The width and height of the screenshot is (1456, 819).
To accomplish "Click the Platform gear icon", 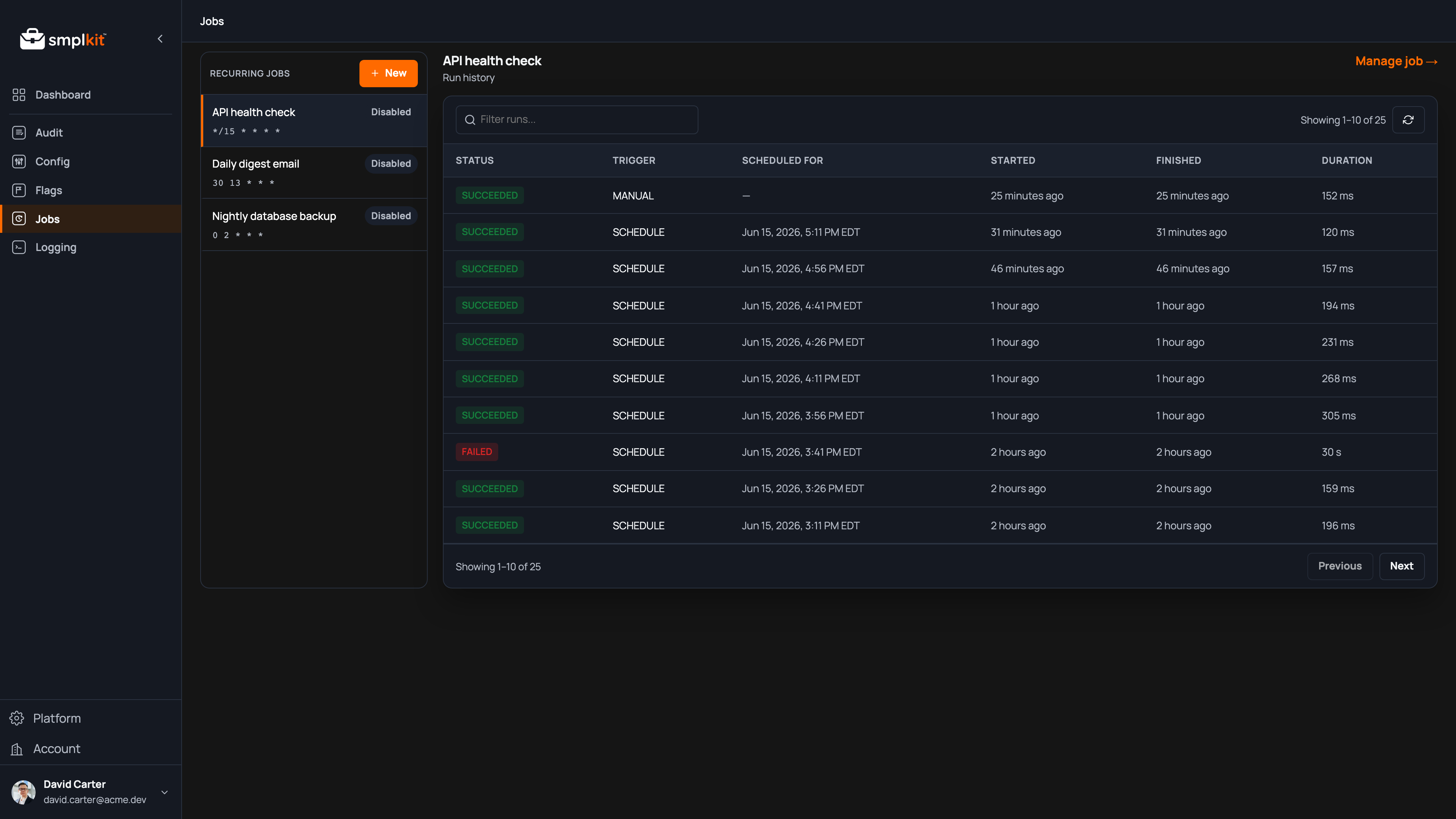I will pos(17,719).
